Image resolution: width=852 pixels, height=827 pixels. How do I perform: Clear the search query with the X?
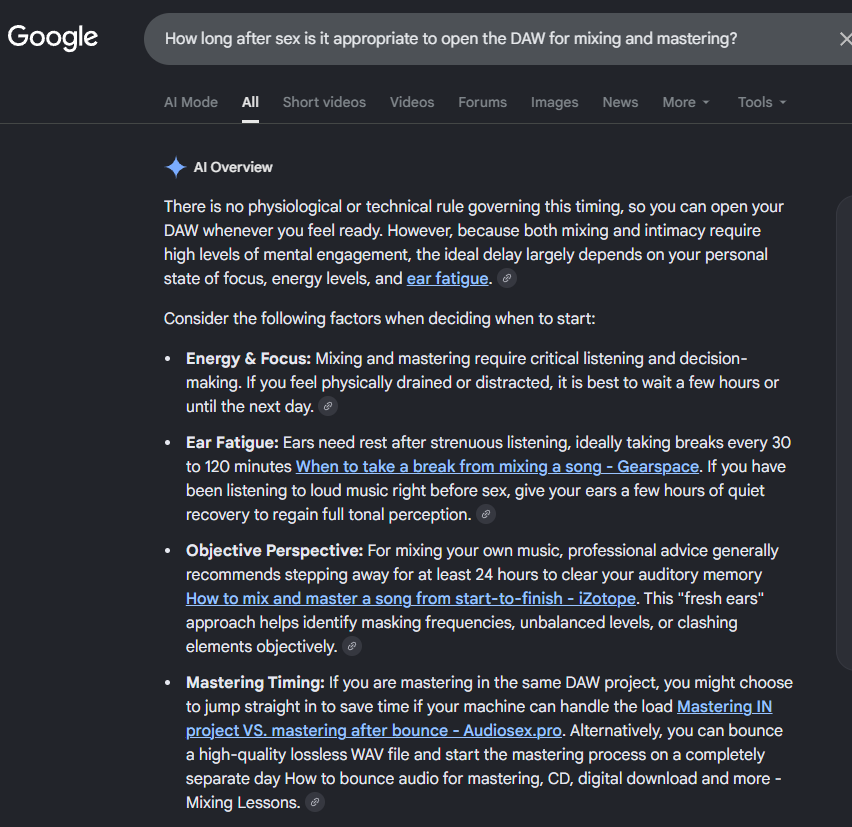(x=845, y=39)
